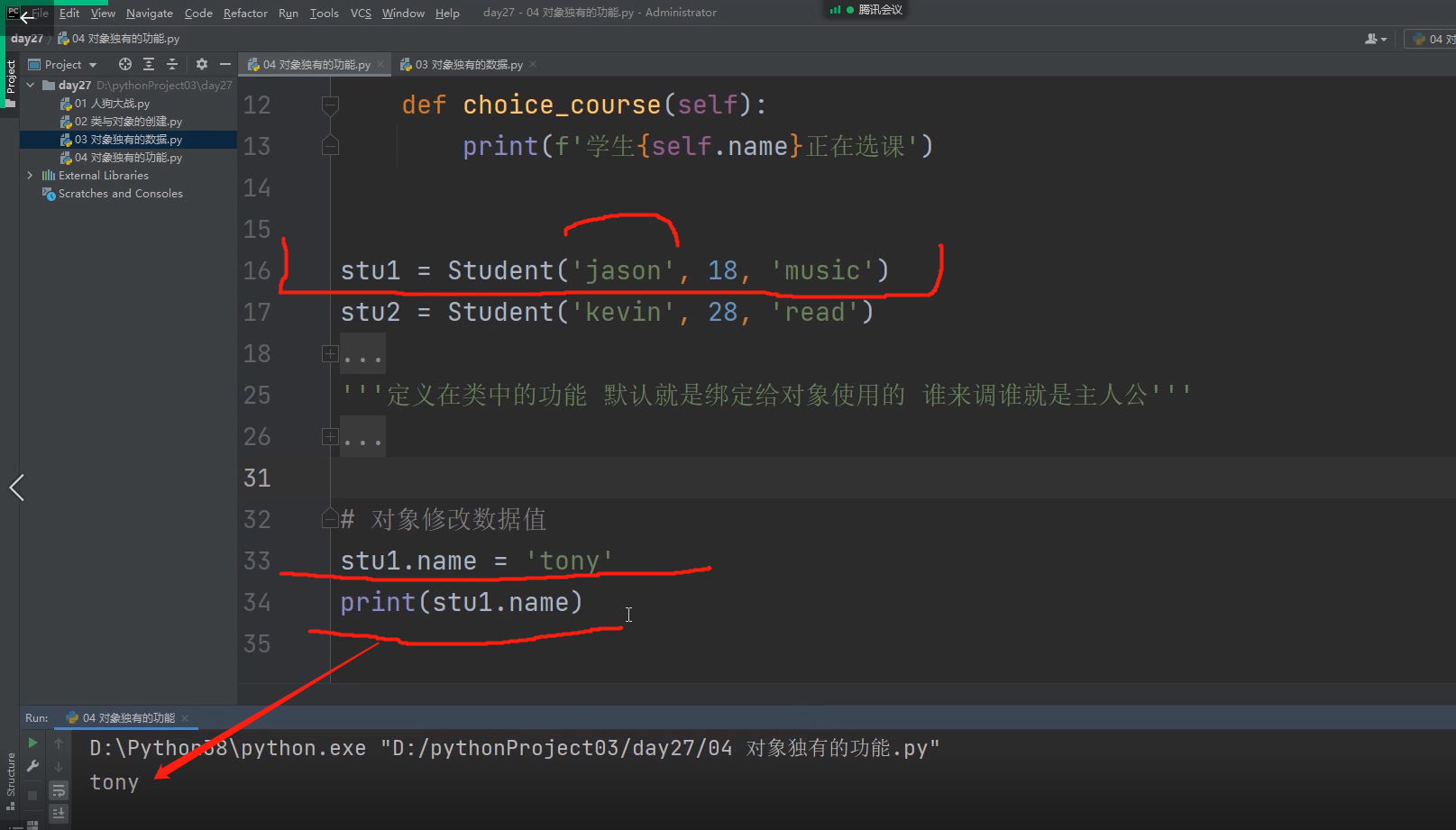The height and width of the screenshot is (830, 1456).
Task: Toggle Soft-Wrap in the Run console
Action: (59, 790)
